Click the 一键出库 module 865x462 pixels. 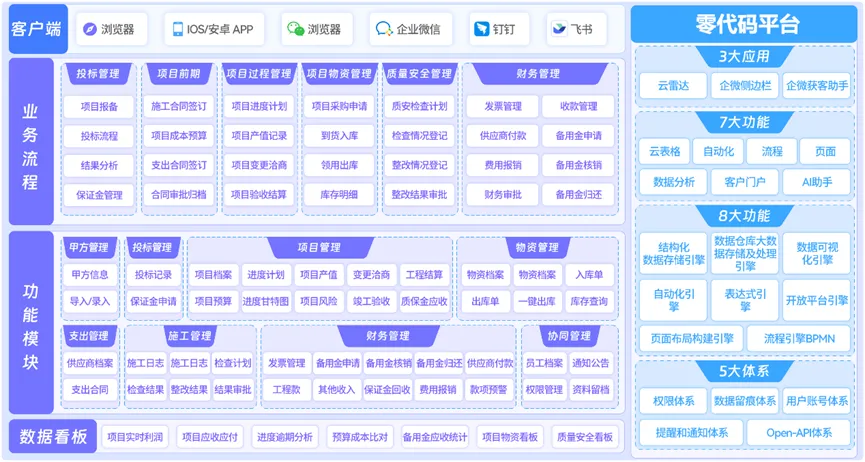point(537,301)
